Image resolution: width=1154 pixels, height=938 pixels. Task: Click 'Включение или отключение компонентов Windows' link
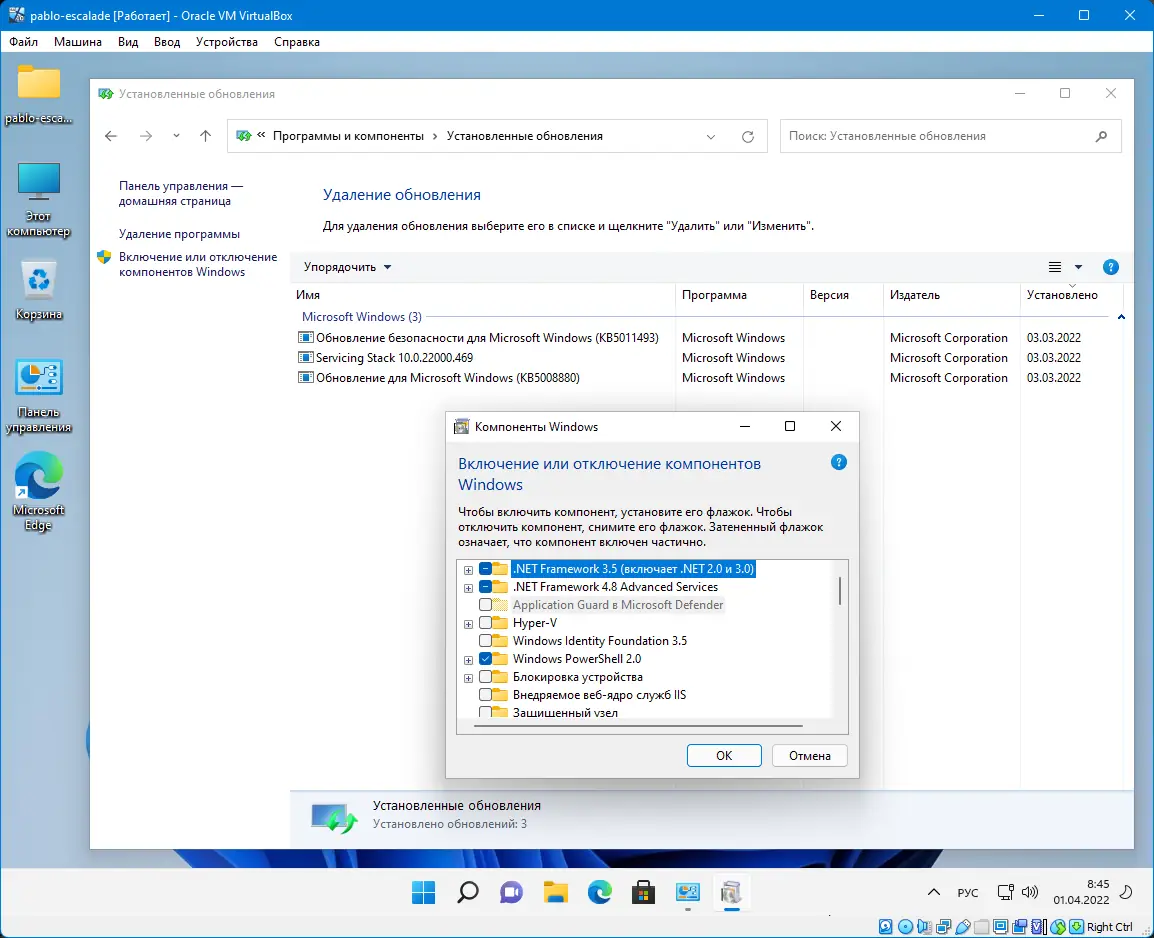198,264
